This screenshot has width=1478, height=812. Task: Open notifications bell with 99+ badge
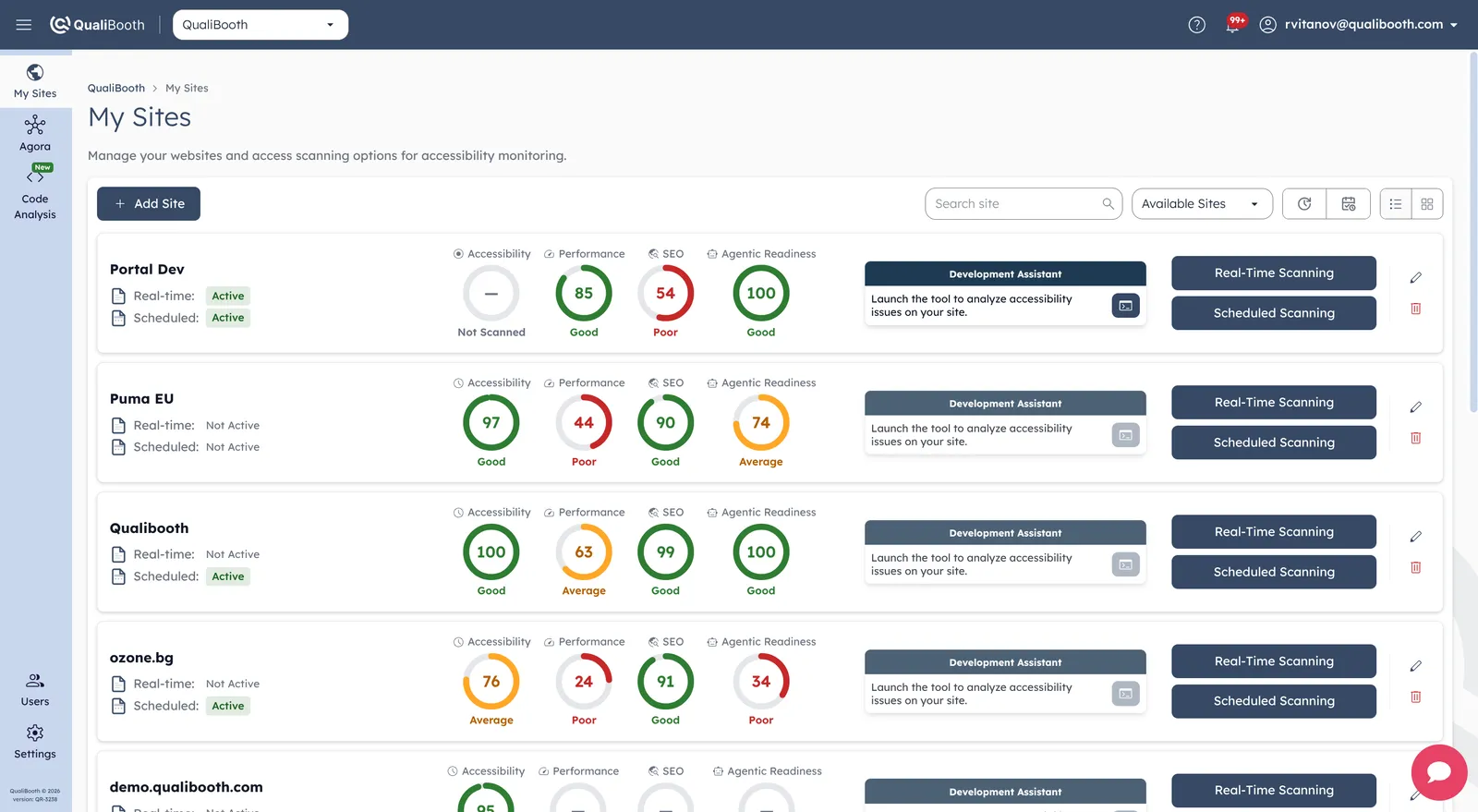[1233, 24]
